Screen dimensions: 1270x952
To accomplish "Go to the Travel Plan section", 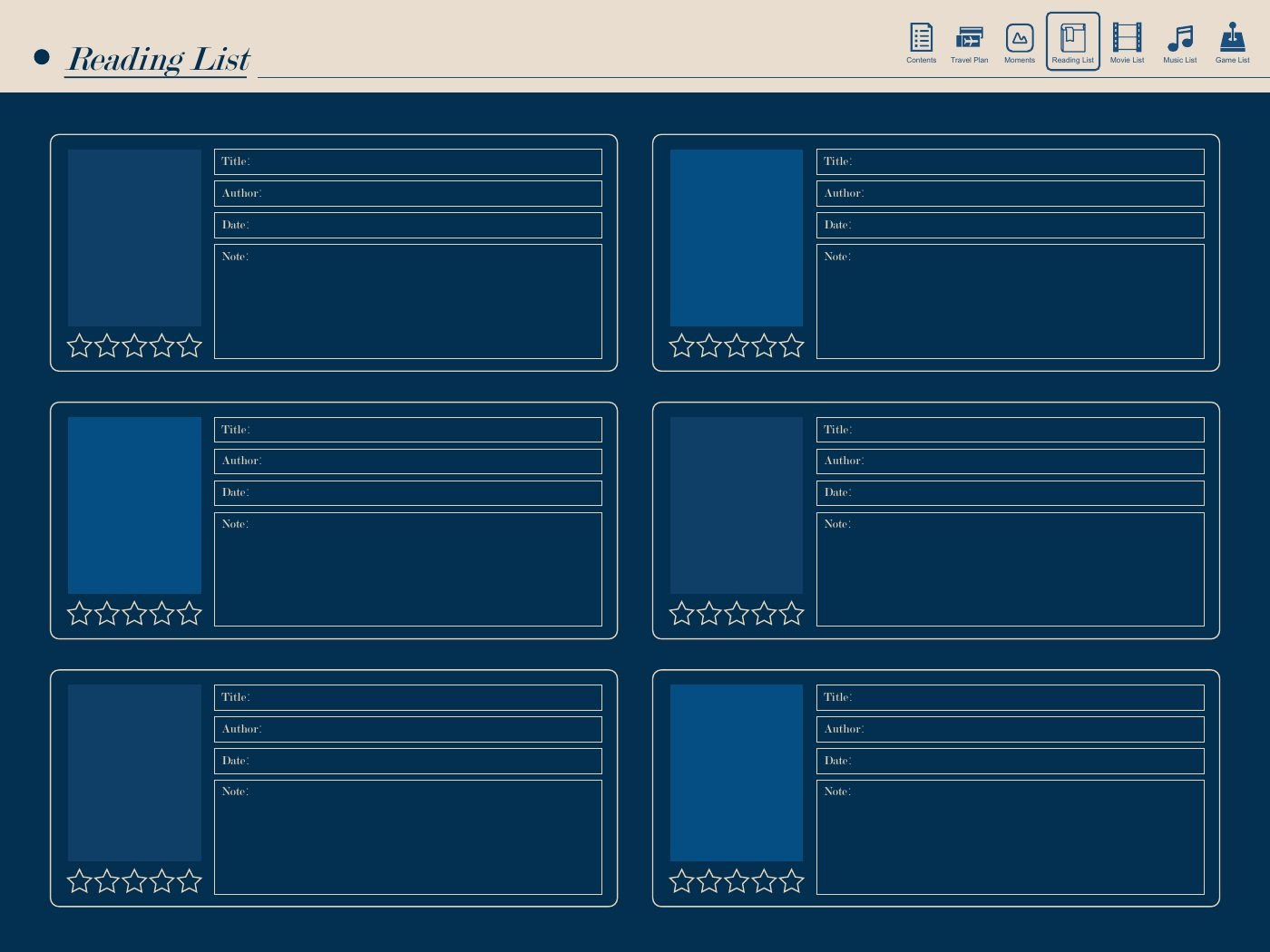I will pyautogui.click(x=969, y=42).
